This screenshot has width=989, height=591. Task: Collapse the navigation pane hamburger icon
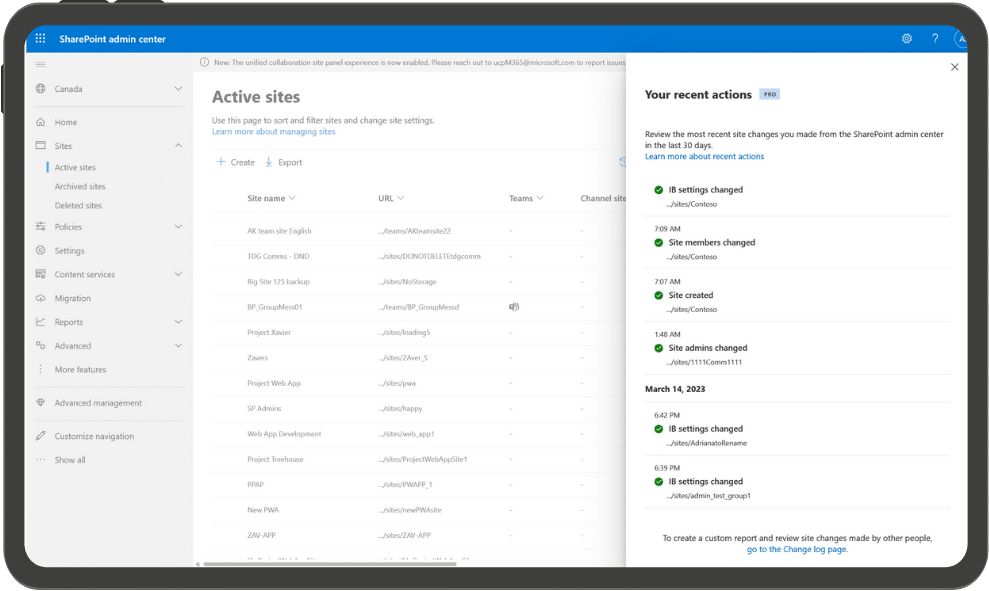coord(41,64)
